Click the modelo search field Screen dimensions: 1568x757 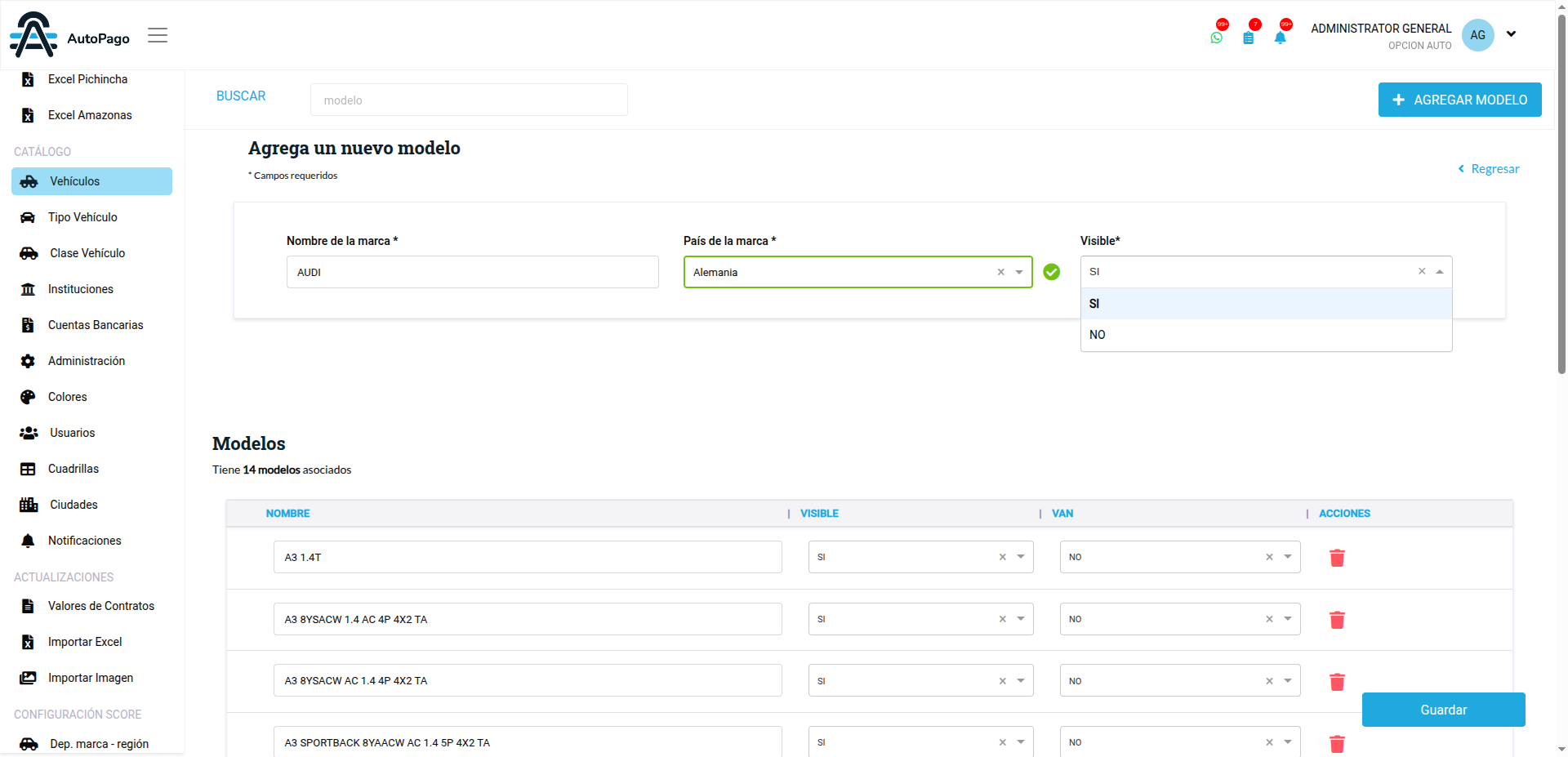click(469, 100)
